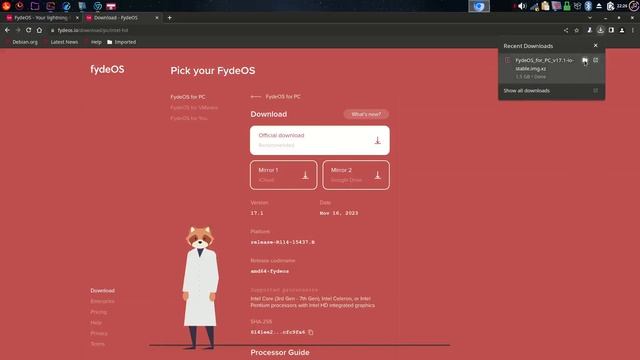Open the orange app menu launcher
This screenshot has height=360, width=640.
click(6, 6)
